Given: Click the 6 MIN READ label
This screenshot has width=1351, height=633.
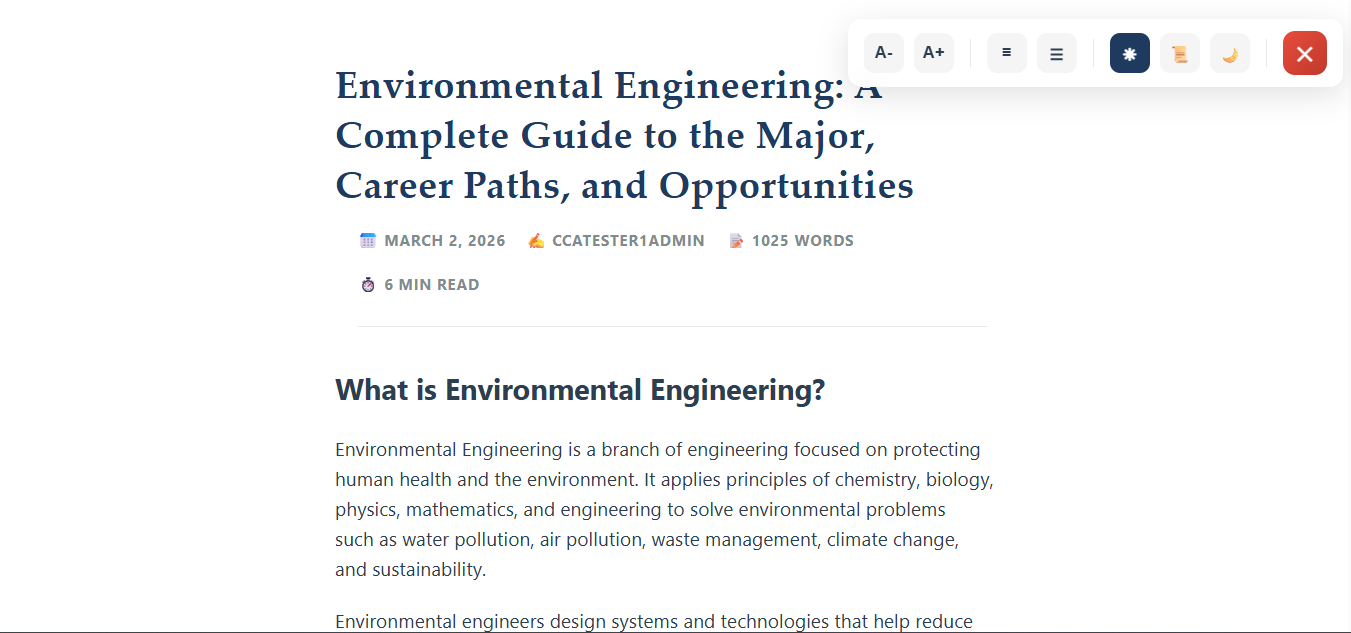Looking at the screenshot, I should [432, 285].
